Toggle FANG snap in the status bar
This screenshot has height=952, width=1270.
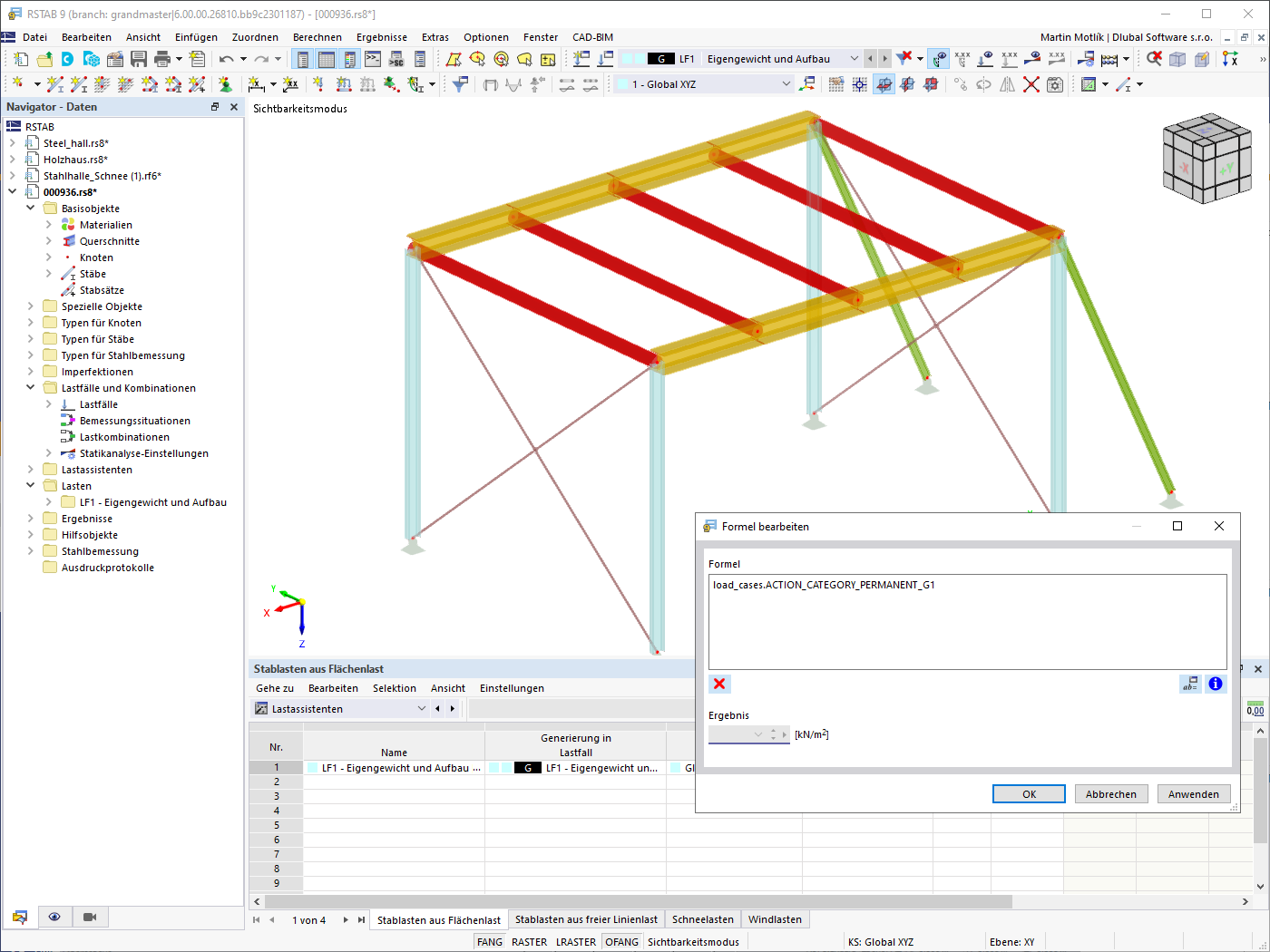point(489,941)
